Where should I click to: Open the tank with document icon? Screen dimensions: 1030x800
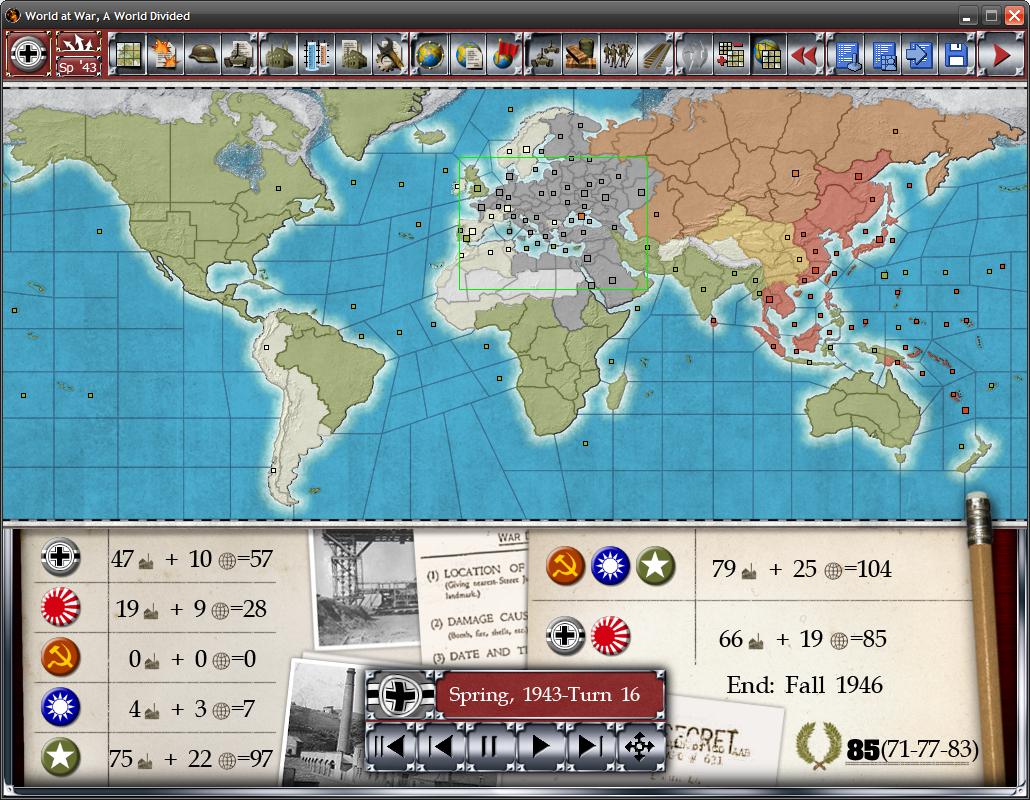coord(240,54)
